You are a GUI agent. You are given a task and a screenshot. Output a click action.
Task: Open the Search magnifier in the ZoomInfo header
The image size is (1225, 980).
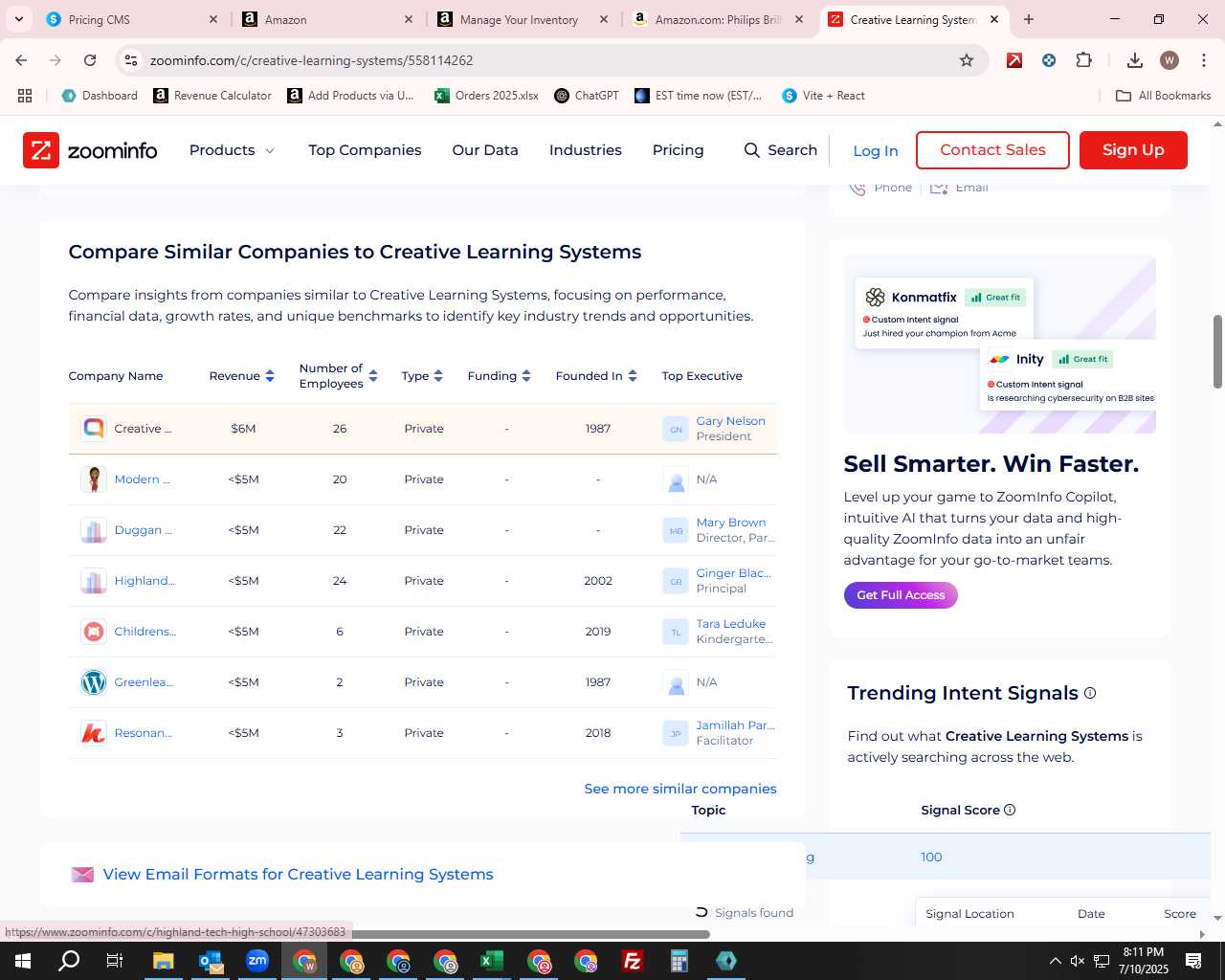(x=752, y=150)
